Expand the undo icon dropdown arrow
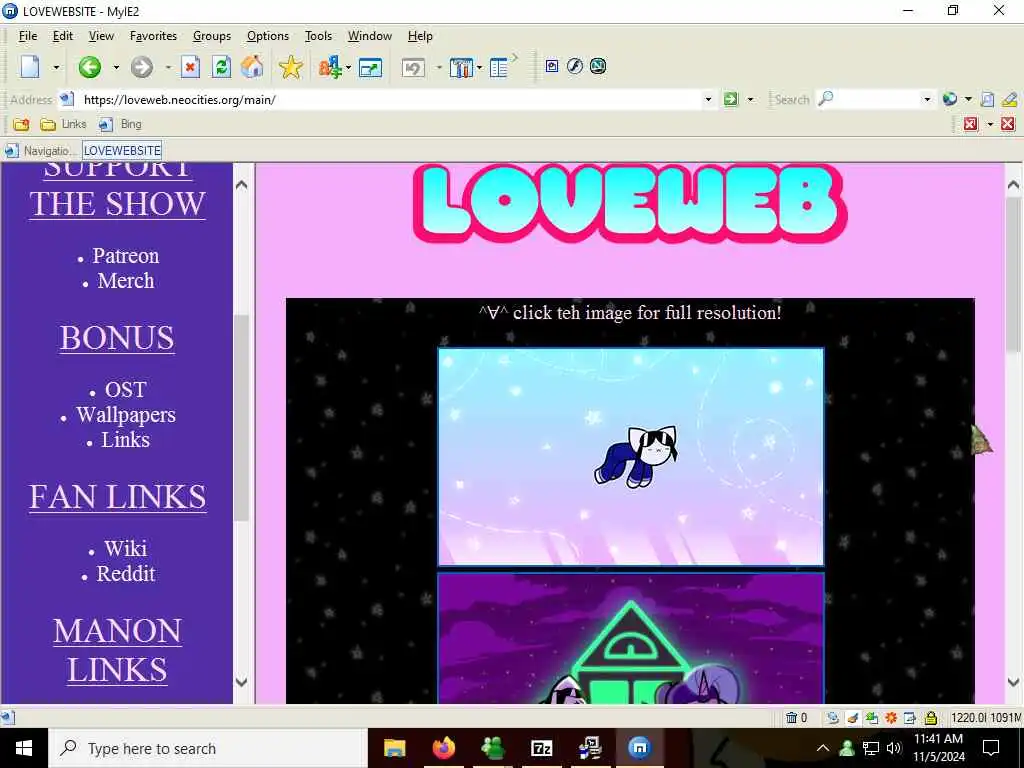This screenshot has height=768, width=1024. click(x=439, y=67)
